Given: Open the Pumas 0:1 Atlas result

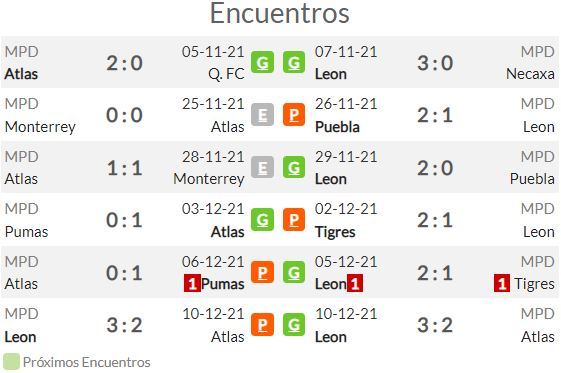Looking at the screenshot, I should pyautogui.click(x=124, y=220).
